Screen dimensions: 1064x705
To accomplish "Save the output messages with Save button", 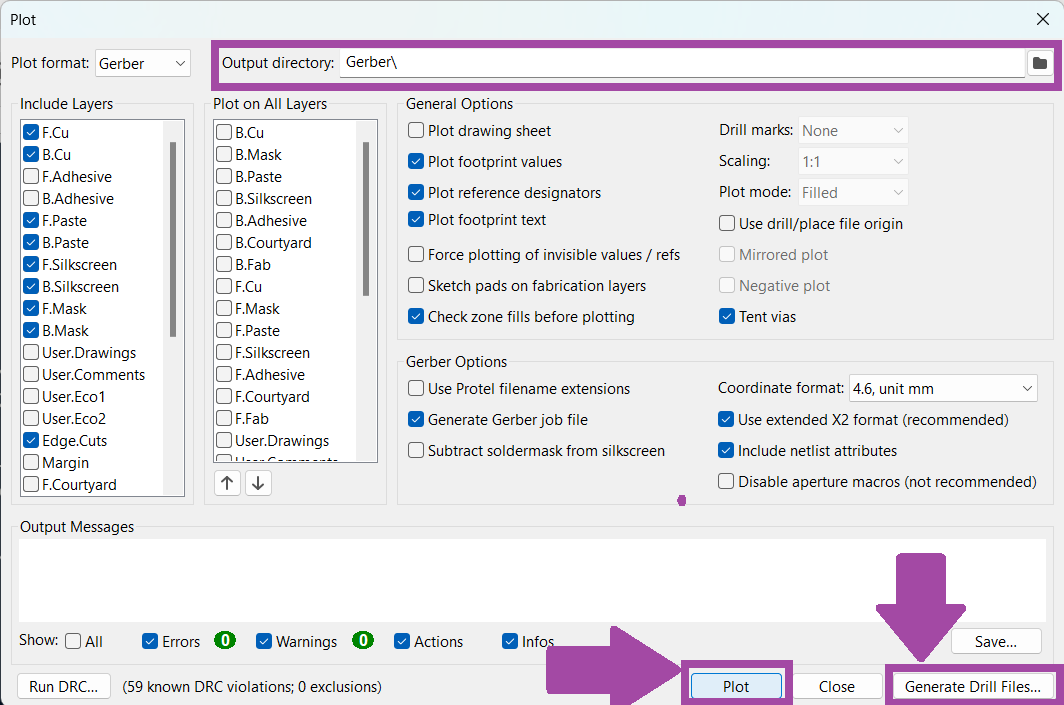I will coord(995,641).
